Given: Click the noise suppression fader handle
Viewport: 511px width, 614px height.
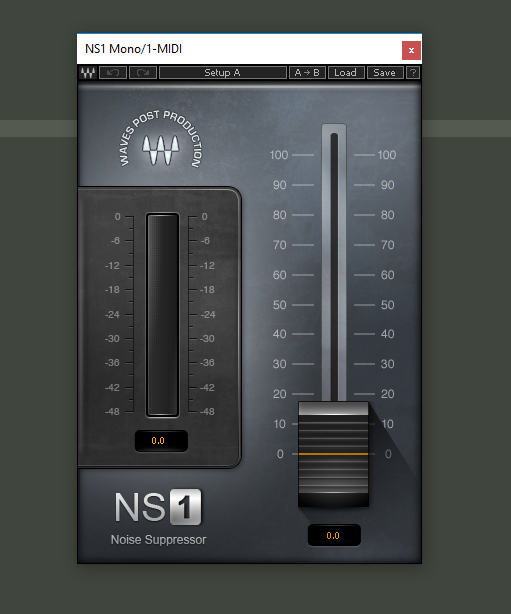Looking at the screenshot, I should coord(333,454).
